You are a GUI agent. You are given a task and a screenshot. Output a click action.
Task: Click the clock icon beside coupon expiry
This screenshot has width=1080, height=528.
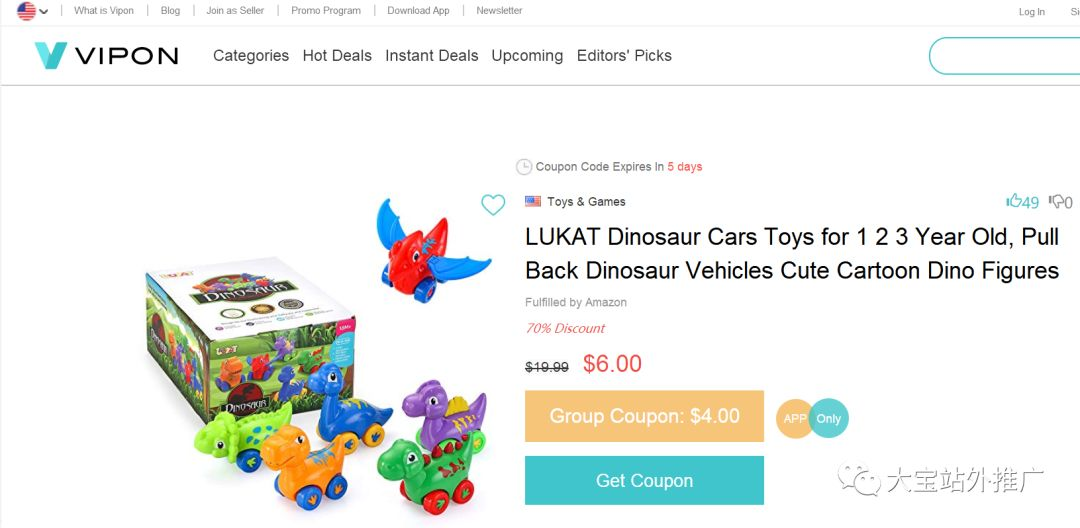click(x=523, y=167)
